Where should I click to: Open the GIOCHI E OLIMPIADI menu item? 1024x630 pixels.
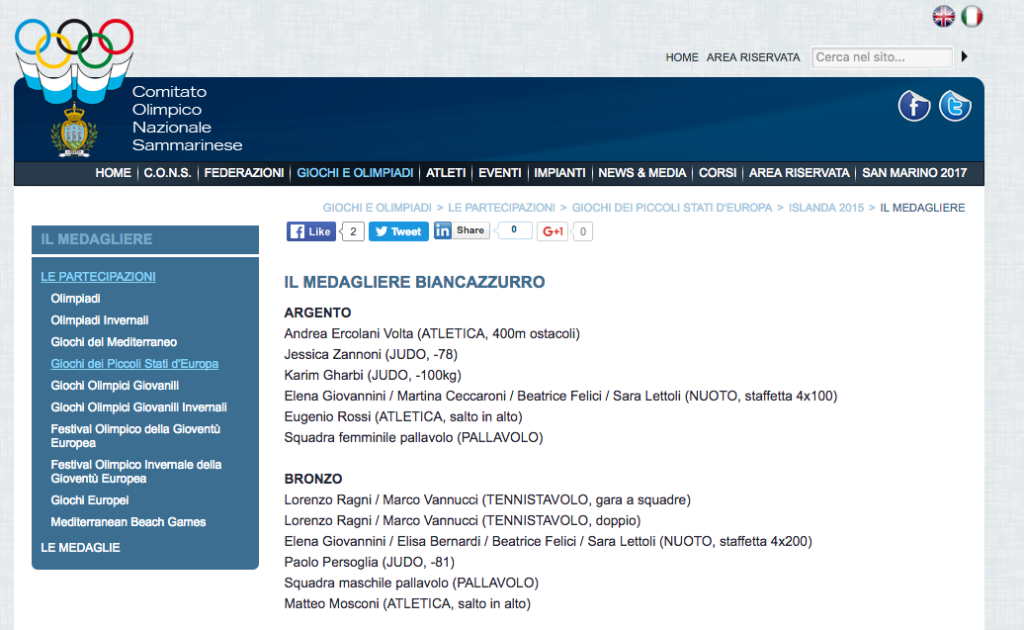(355, 173)
